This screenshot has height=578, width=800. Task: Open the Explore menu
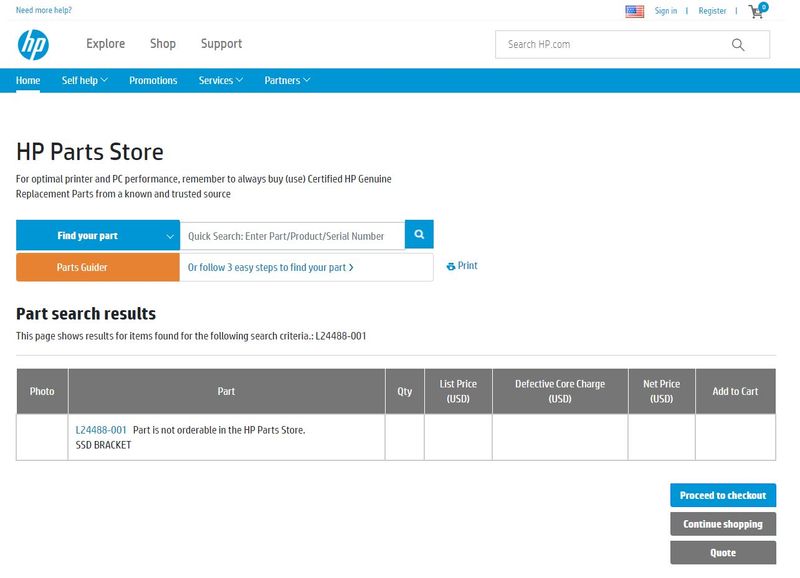pos(105,44)
